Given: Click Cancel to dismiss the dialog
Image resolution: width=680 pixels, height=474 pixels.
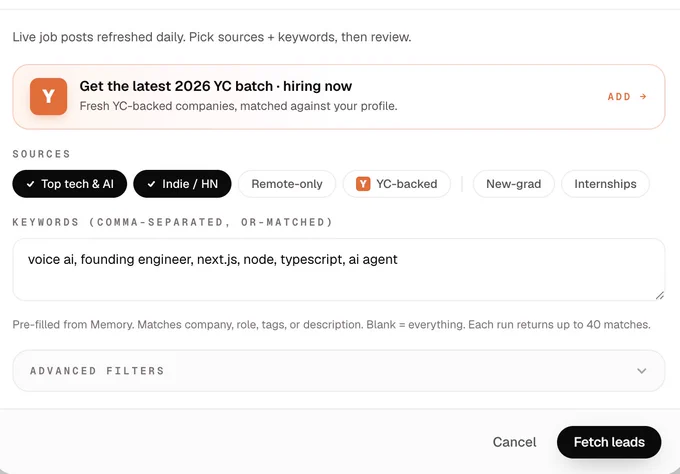Looking at the screenshot, I should click(514, 442).
